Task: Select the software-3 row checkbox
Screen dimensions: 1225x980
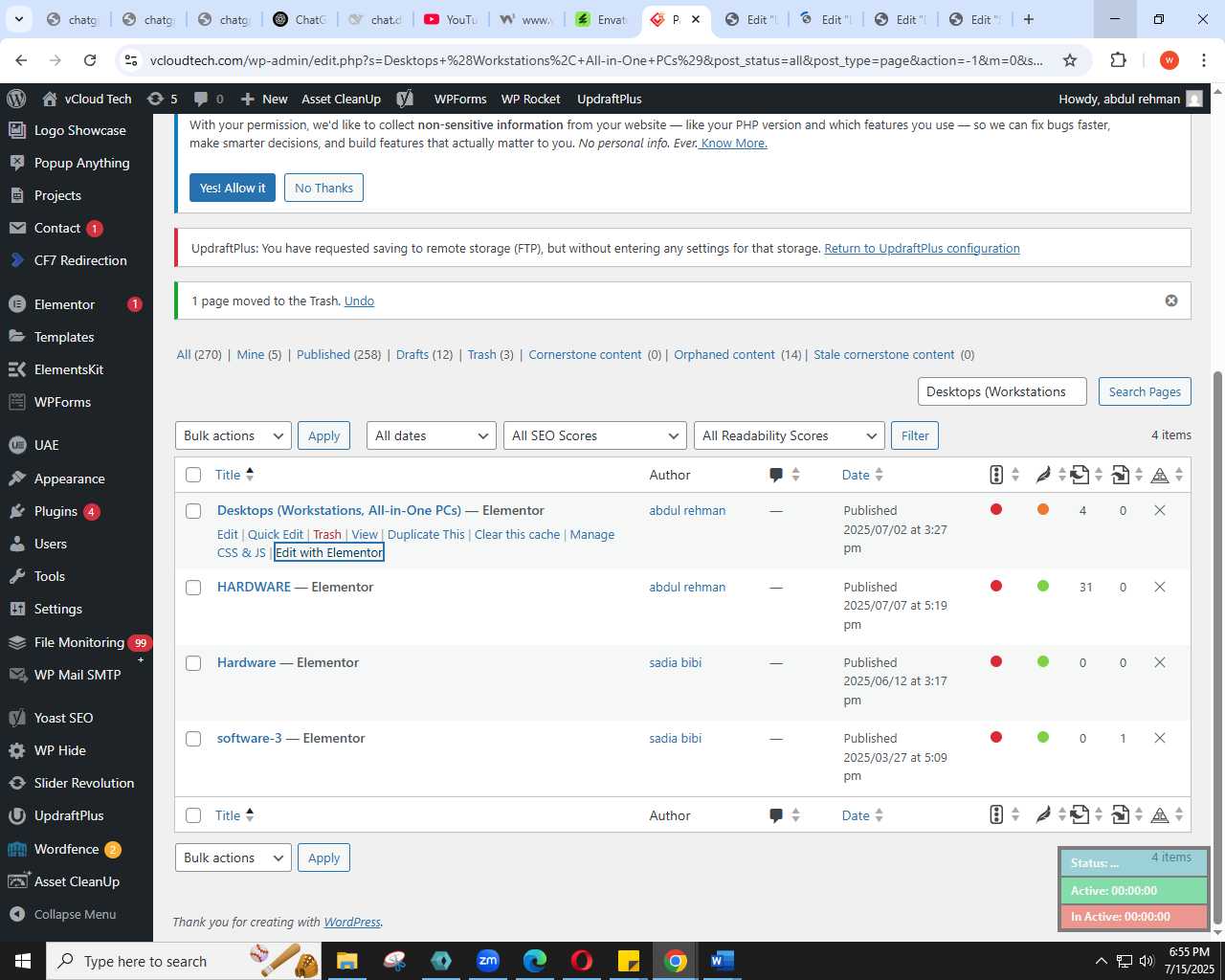Action: 193,739
